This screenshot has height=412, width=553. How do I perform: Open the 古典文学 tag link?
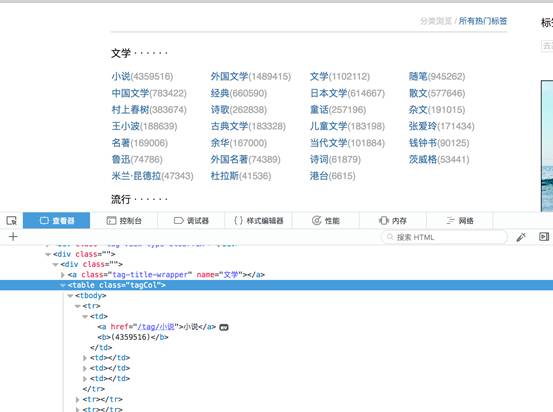point(229,126)
